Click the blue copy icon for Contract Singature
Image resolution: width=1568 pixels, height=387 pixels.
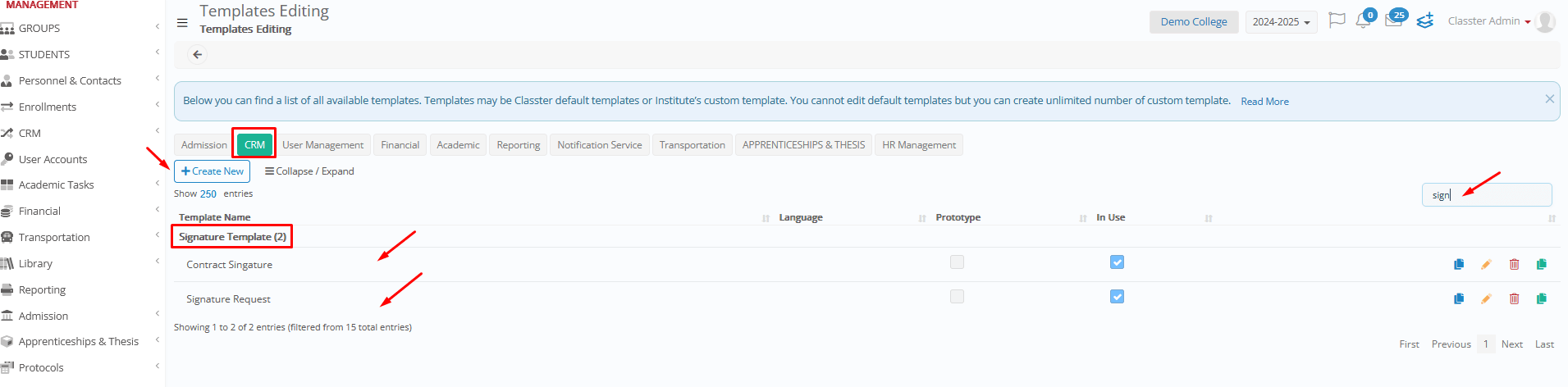(1458, 264)
